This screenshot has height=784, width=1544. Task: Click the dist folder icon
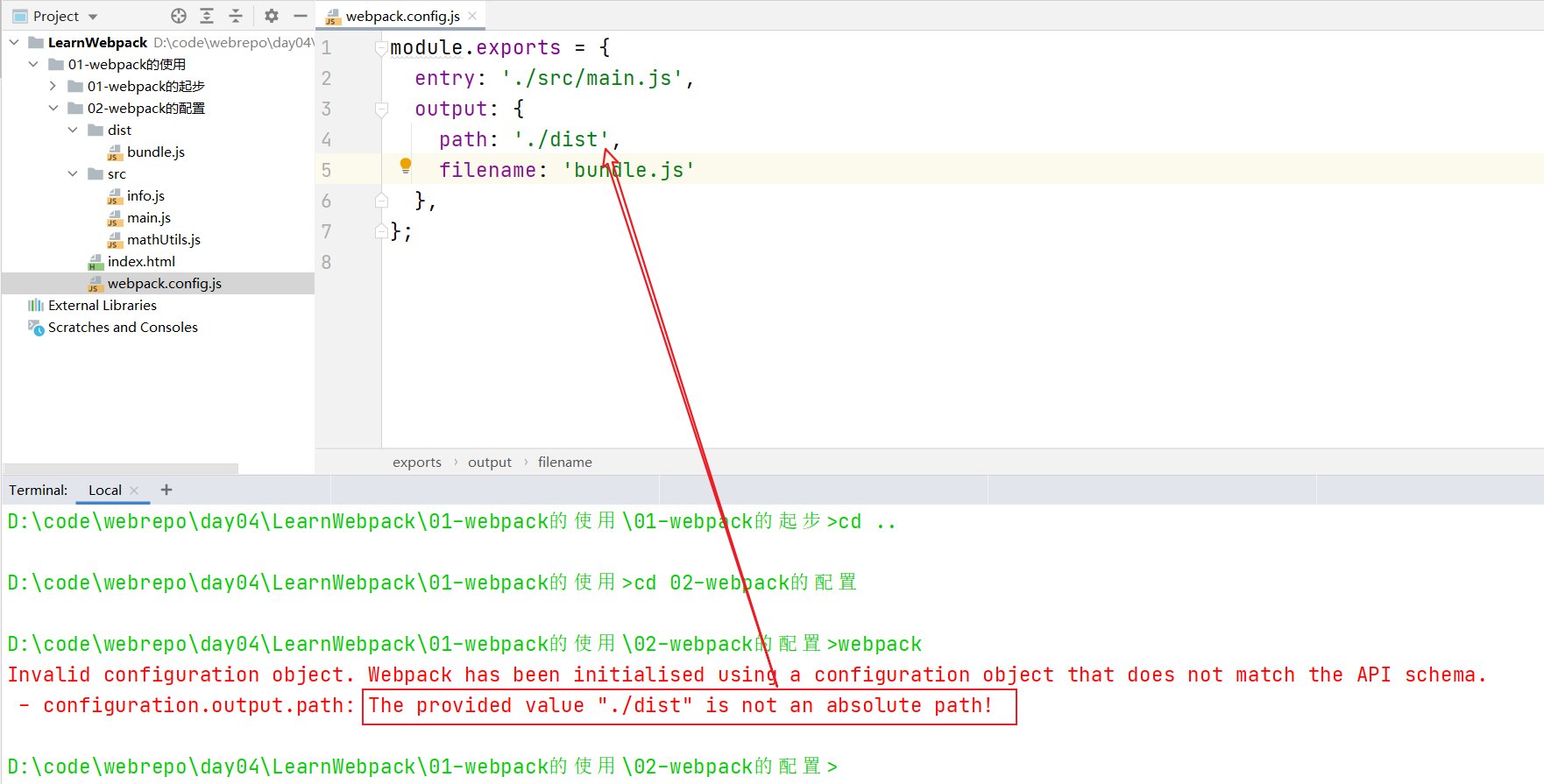(96, 130)
